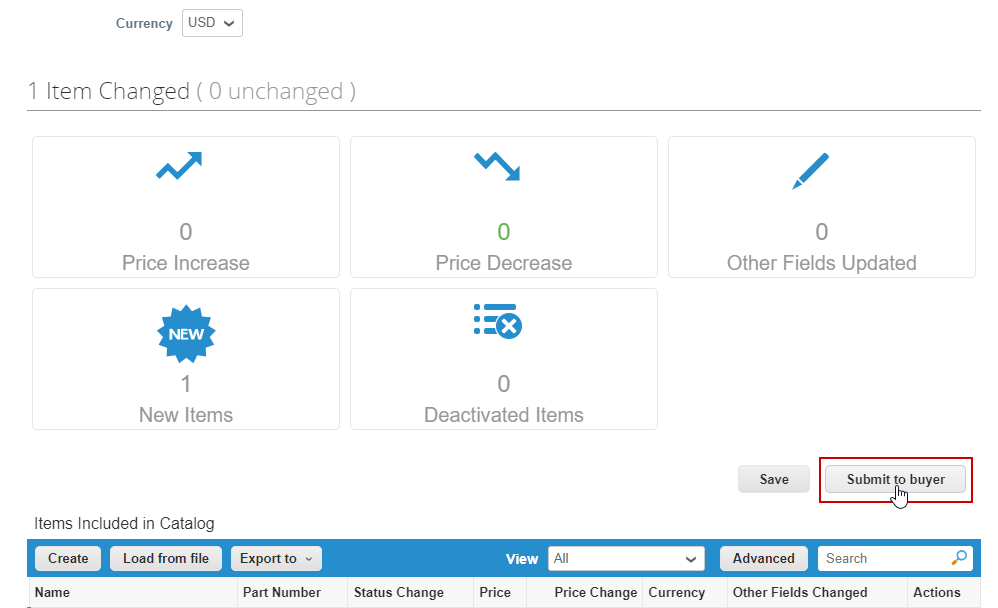Open the Currency USD dropdown

[x=212, y=23]
